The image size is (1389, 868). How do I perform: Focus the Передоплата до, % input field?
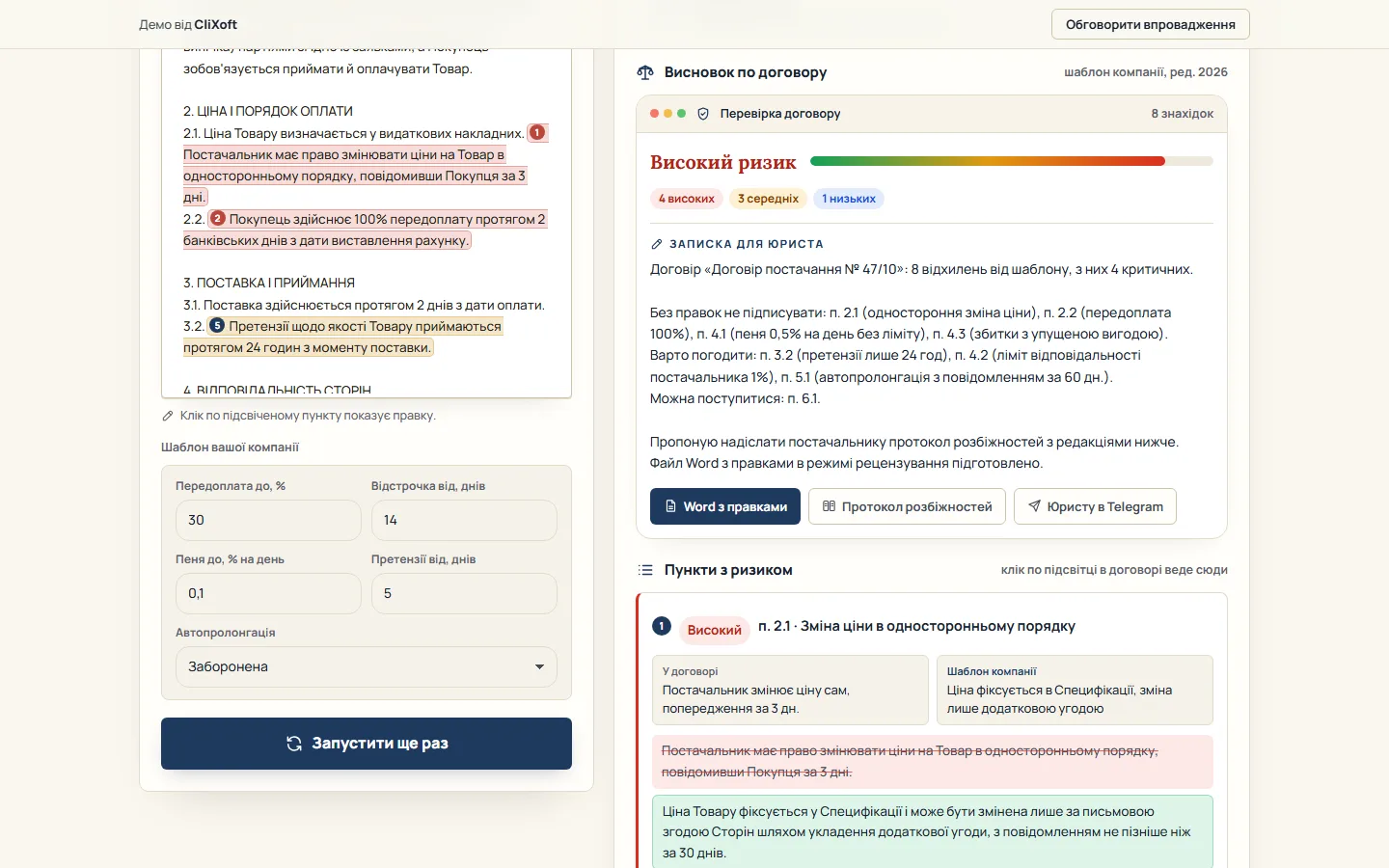(268, 520)
